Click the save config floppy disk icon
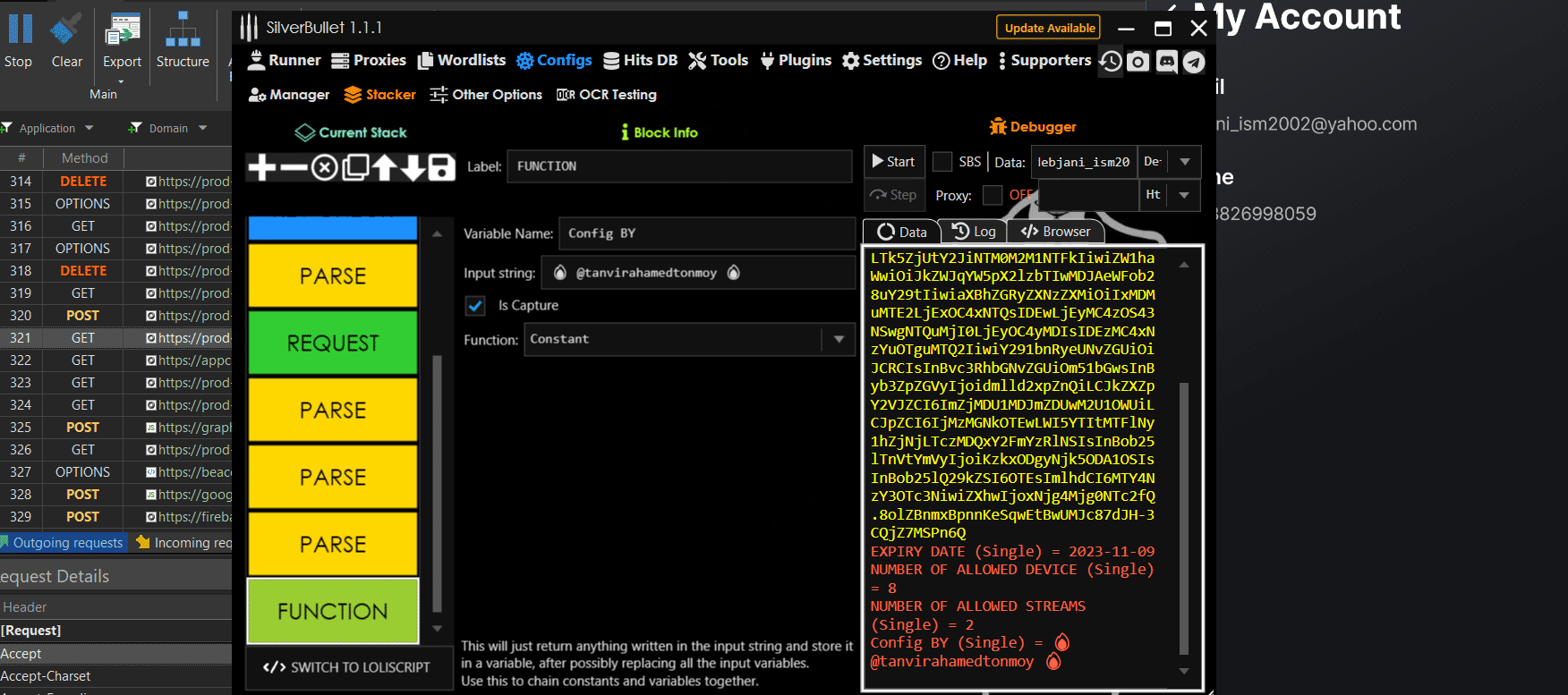Screen dimensions: 1568x695 pos(441,167)
